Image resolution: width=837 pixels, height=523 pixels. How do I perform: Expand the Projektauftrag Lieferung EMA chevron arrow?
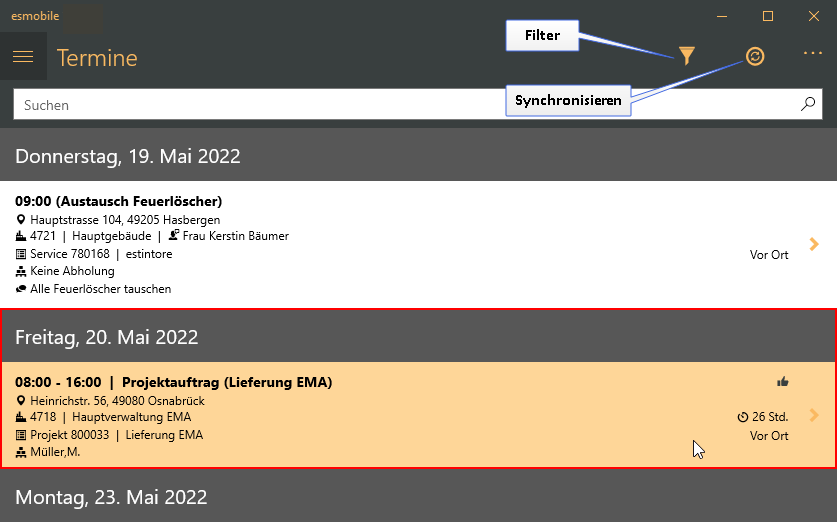point(814,415)
